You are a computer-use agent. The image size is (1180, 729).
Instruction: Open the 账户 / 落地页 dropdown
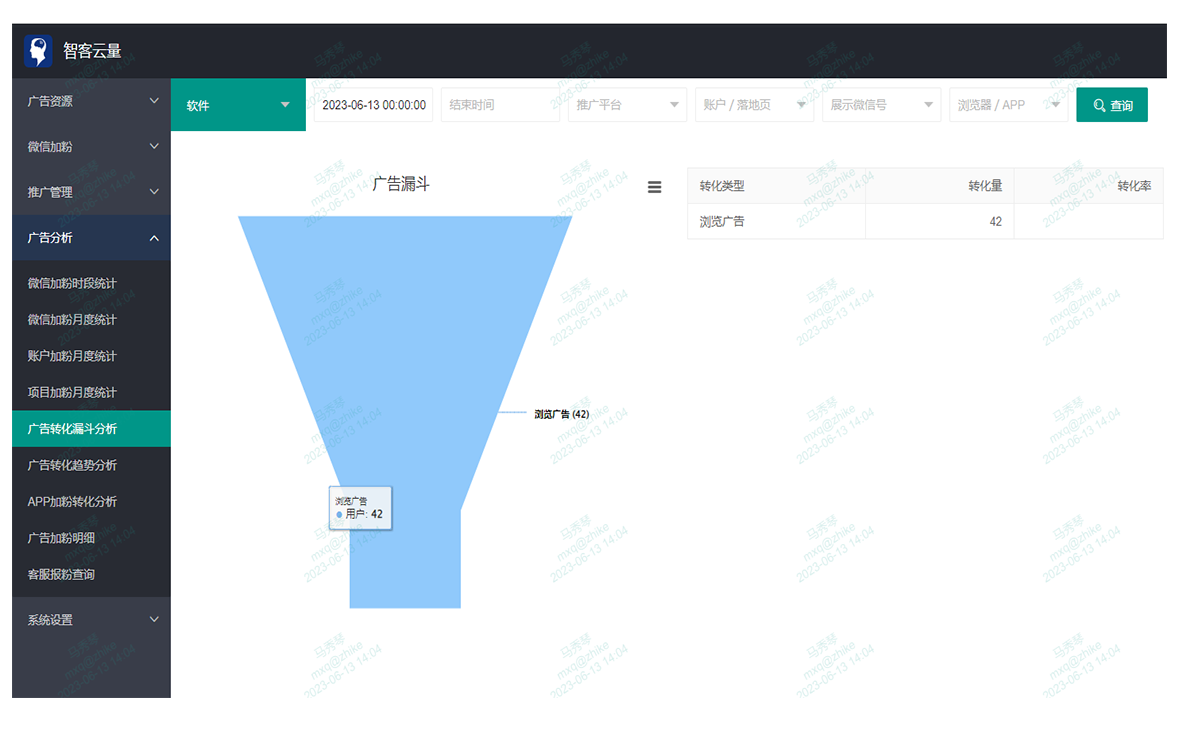click(753, 105)
